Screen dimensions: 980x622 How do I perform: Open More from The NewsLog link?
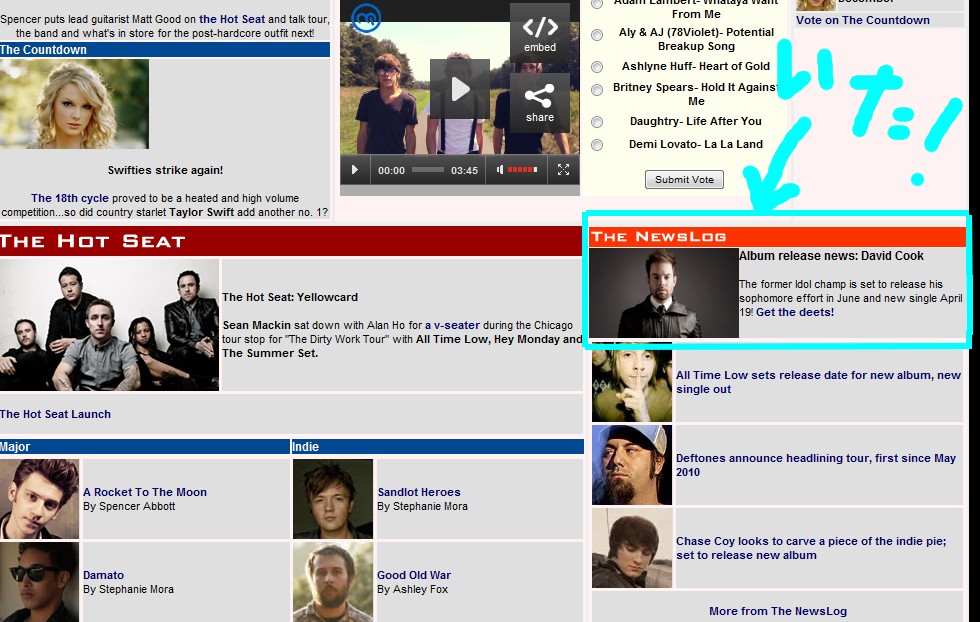point(778,611)
